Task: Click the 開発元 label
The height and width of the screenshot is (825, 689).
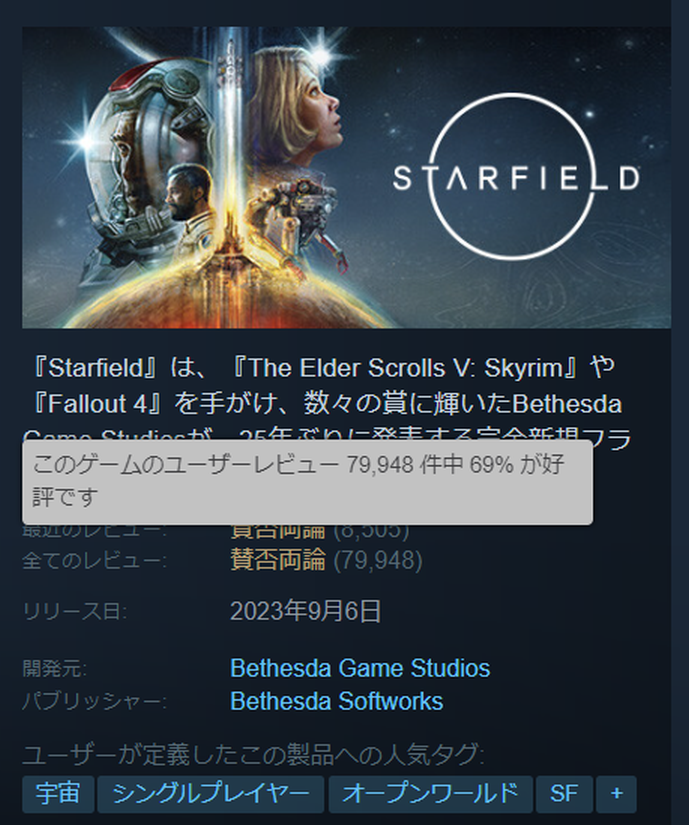Action: click(55, 669)
